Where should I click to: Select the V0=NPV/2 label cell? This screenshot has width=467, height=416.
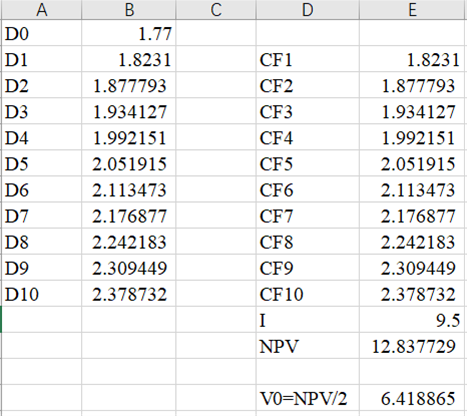308,398
